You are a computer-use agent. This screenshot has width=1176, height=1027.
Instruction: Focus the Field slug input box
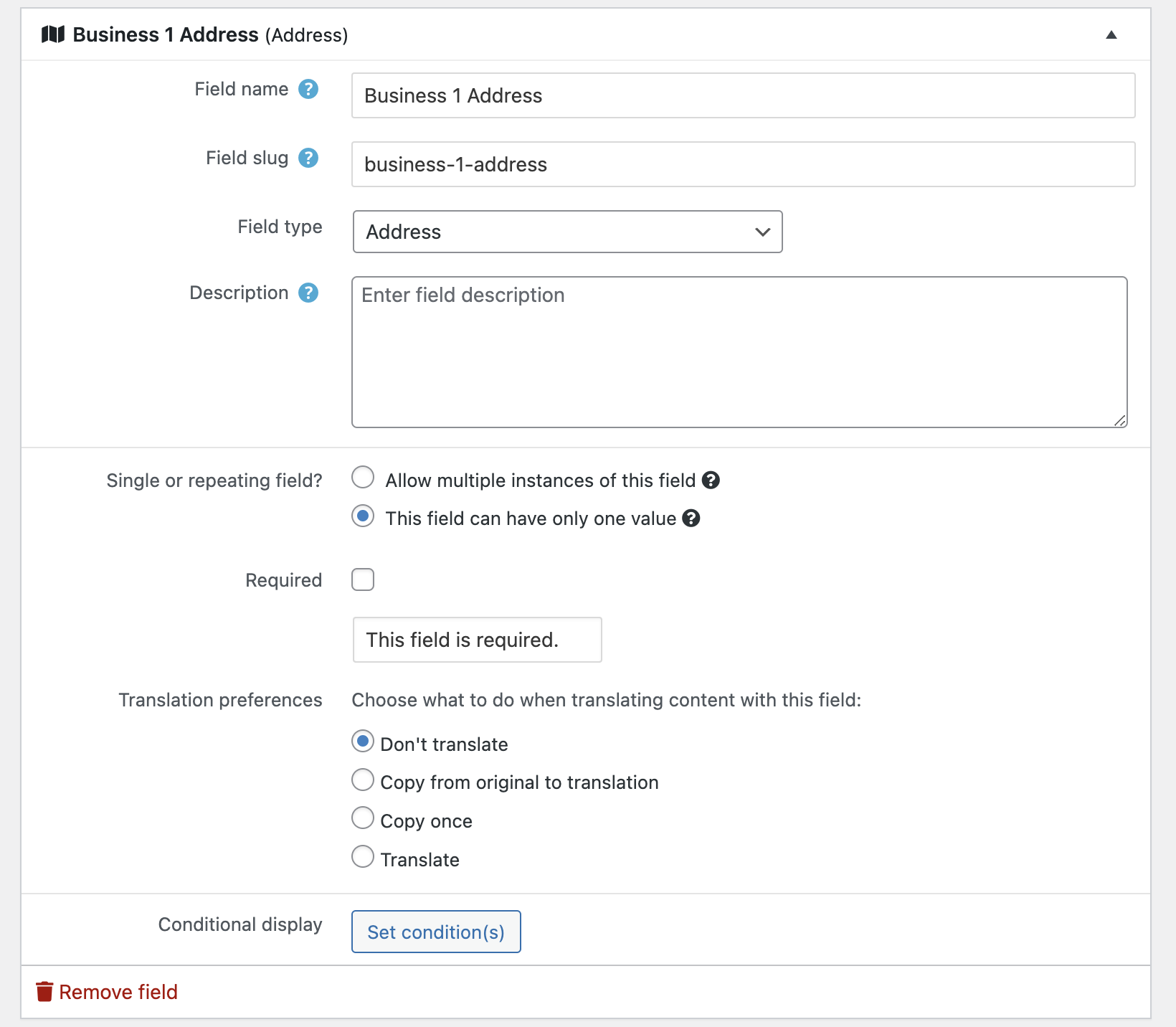point(744,164)
